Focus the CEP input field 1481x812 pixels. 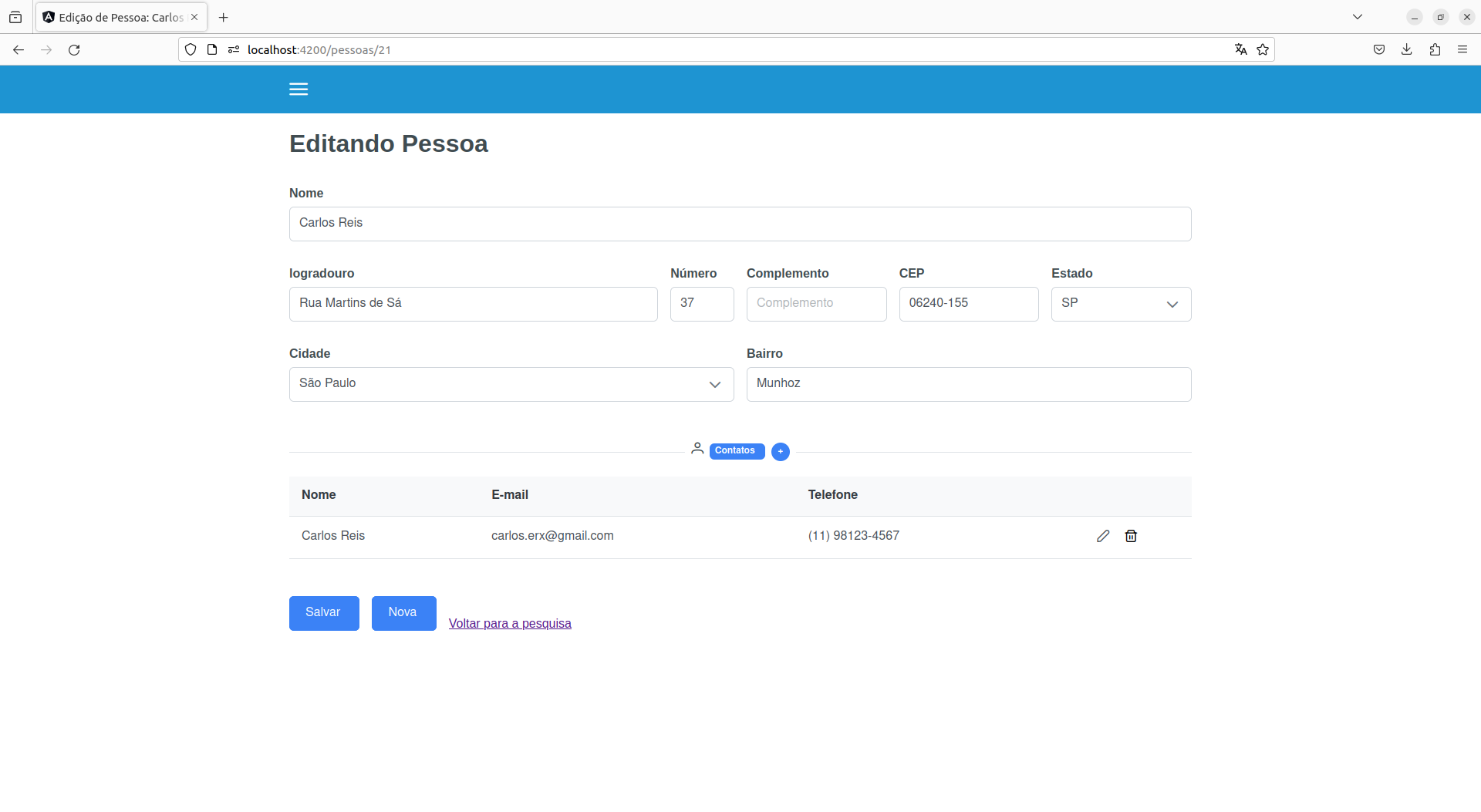click(x=969, y=304)
